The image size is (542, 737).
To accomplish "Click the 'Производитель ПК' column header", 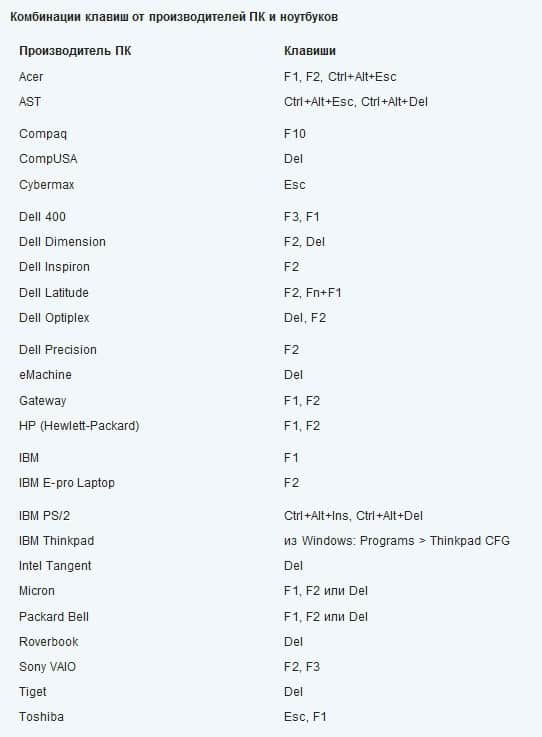I will pyautogui.click(x=75, y=51).
